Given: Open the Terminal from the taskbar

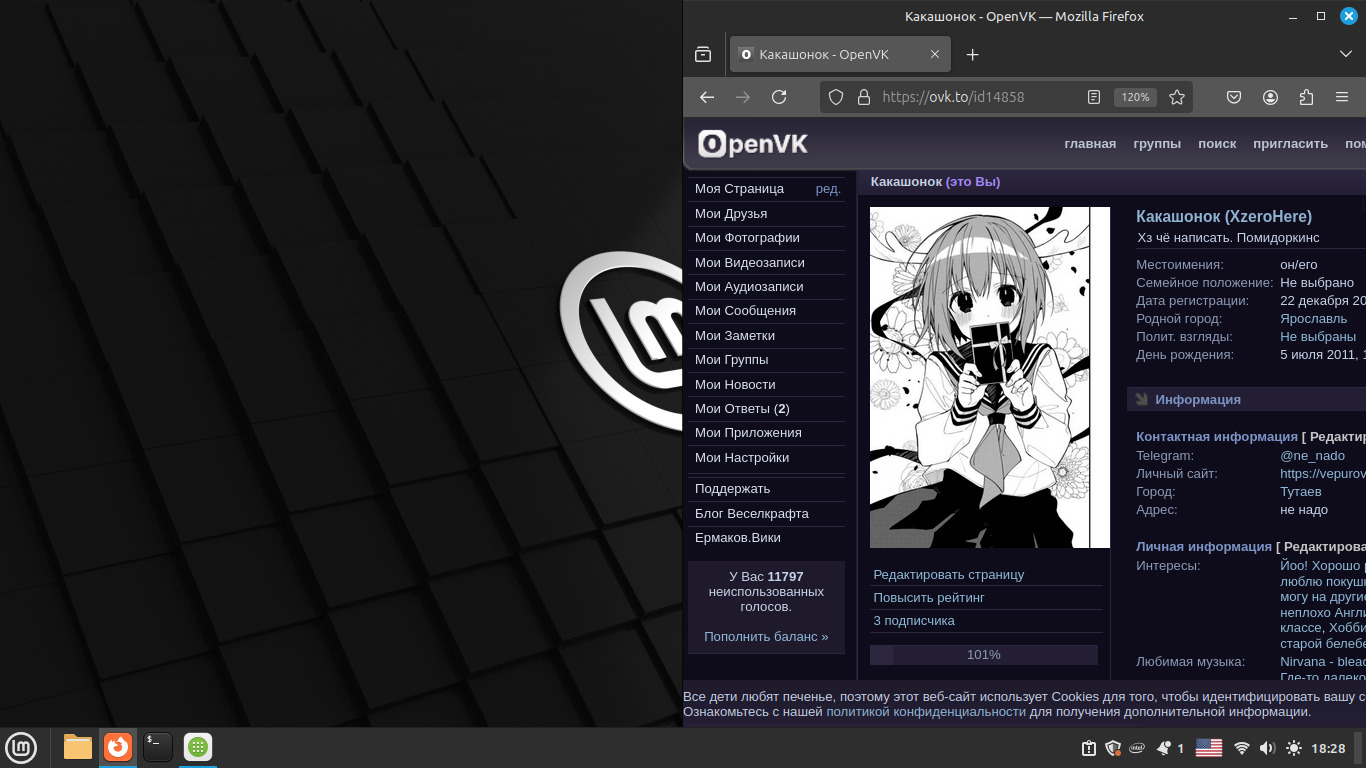Looking at the screenshot, I should pyautogui.click(x=158, y=747).
